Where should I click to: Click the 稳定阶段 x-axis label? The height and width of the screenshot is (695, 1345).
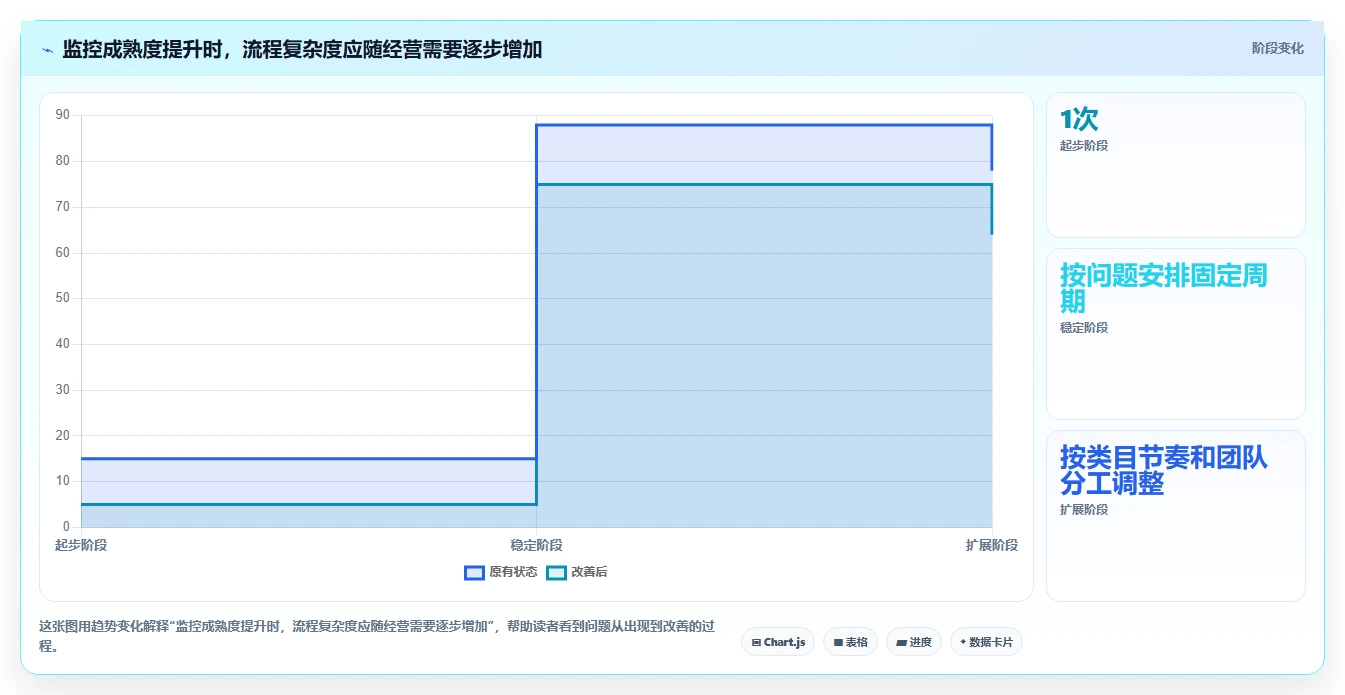(536, 545)
